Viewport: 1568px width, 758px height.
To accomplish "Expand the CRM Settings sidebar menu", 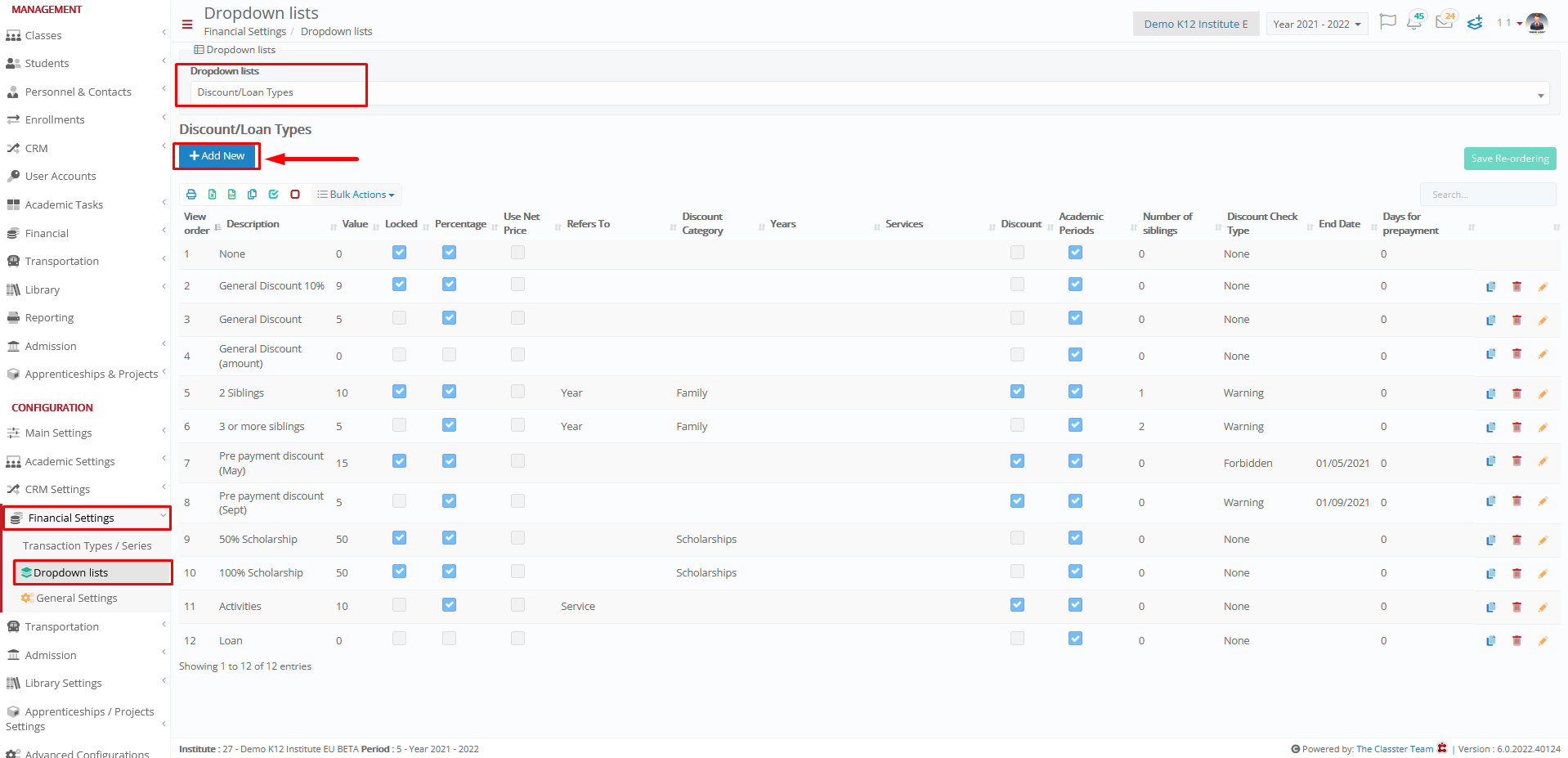I will (84, 489).
